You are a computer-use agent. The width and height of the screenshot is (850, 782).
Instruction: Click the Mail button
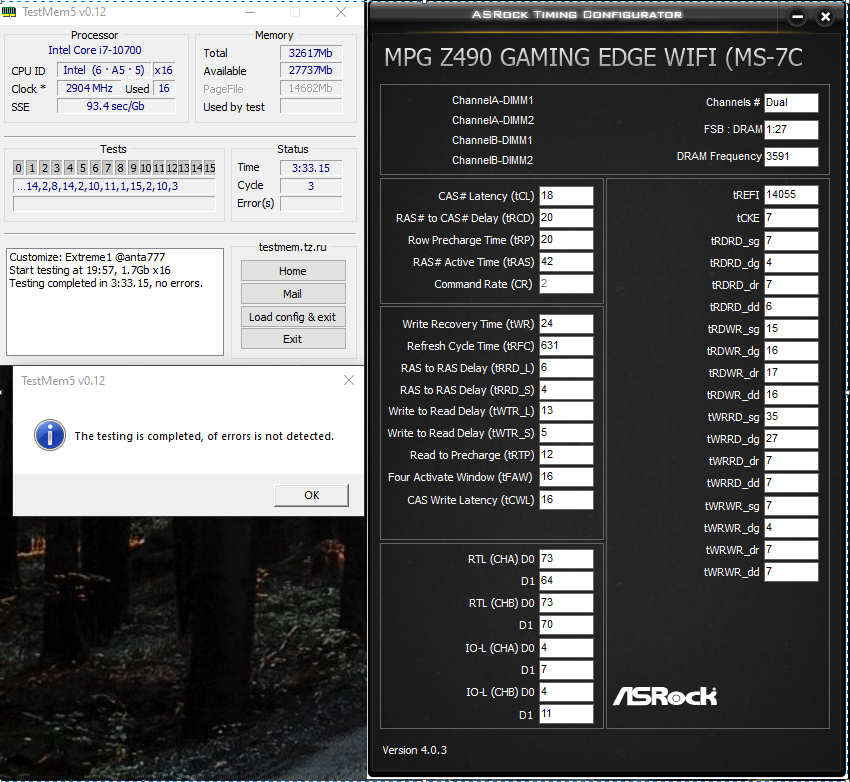[x=293, y=294]
